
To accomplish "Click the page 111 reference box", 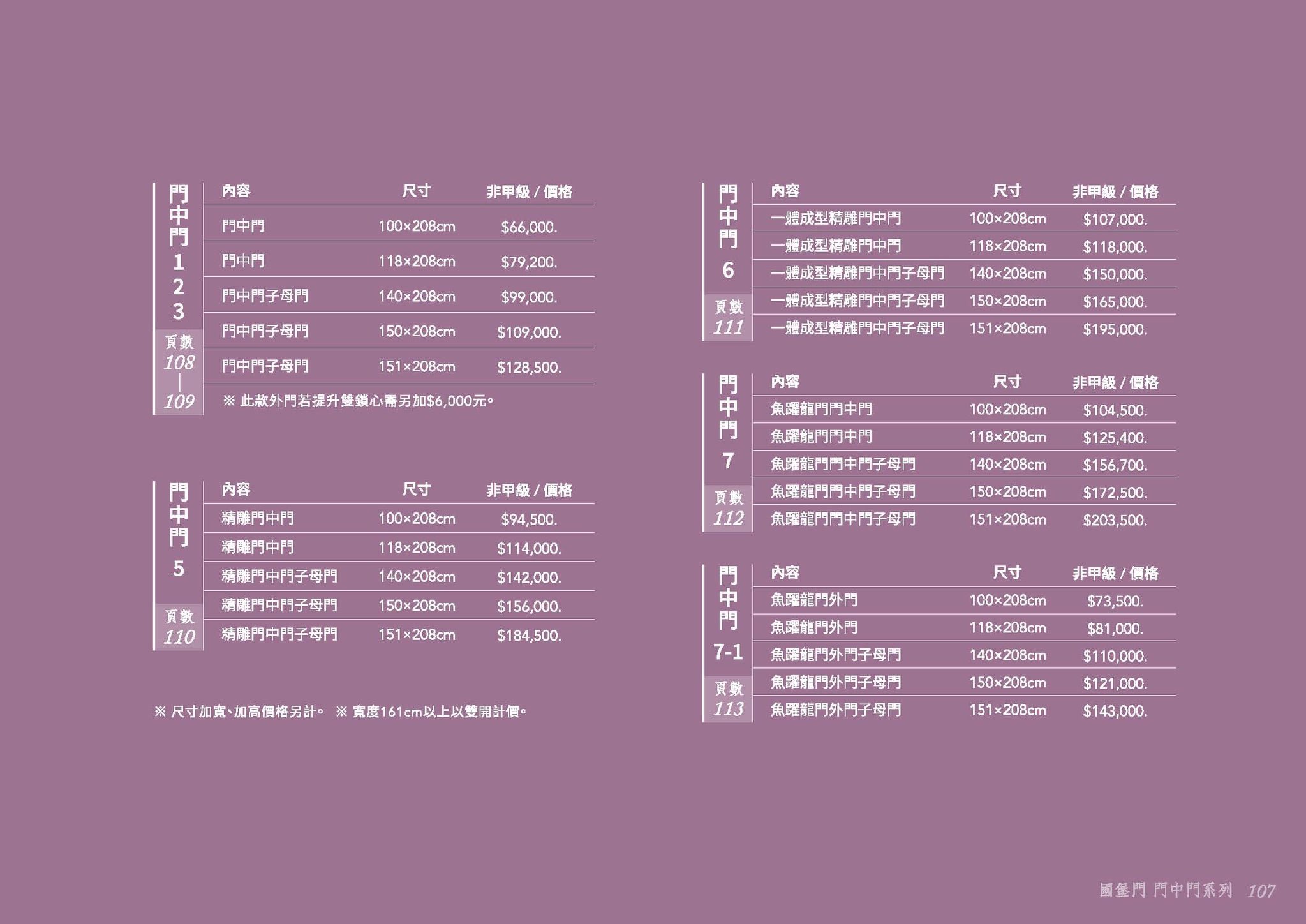I will tap(728, 318).
